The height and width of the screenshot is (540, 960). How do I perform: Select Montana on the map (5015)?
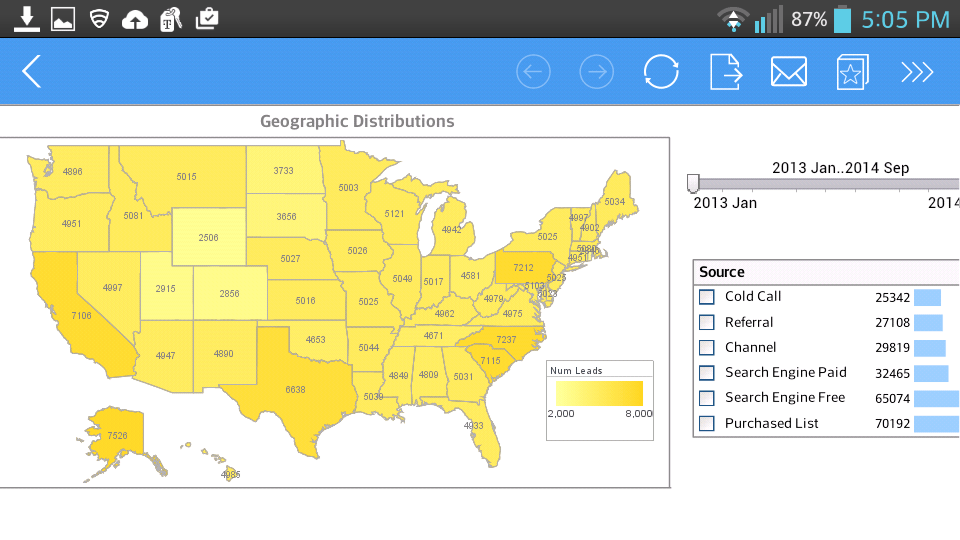[x=186, y=176]
